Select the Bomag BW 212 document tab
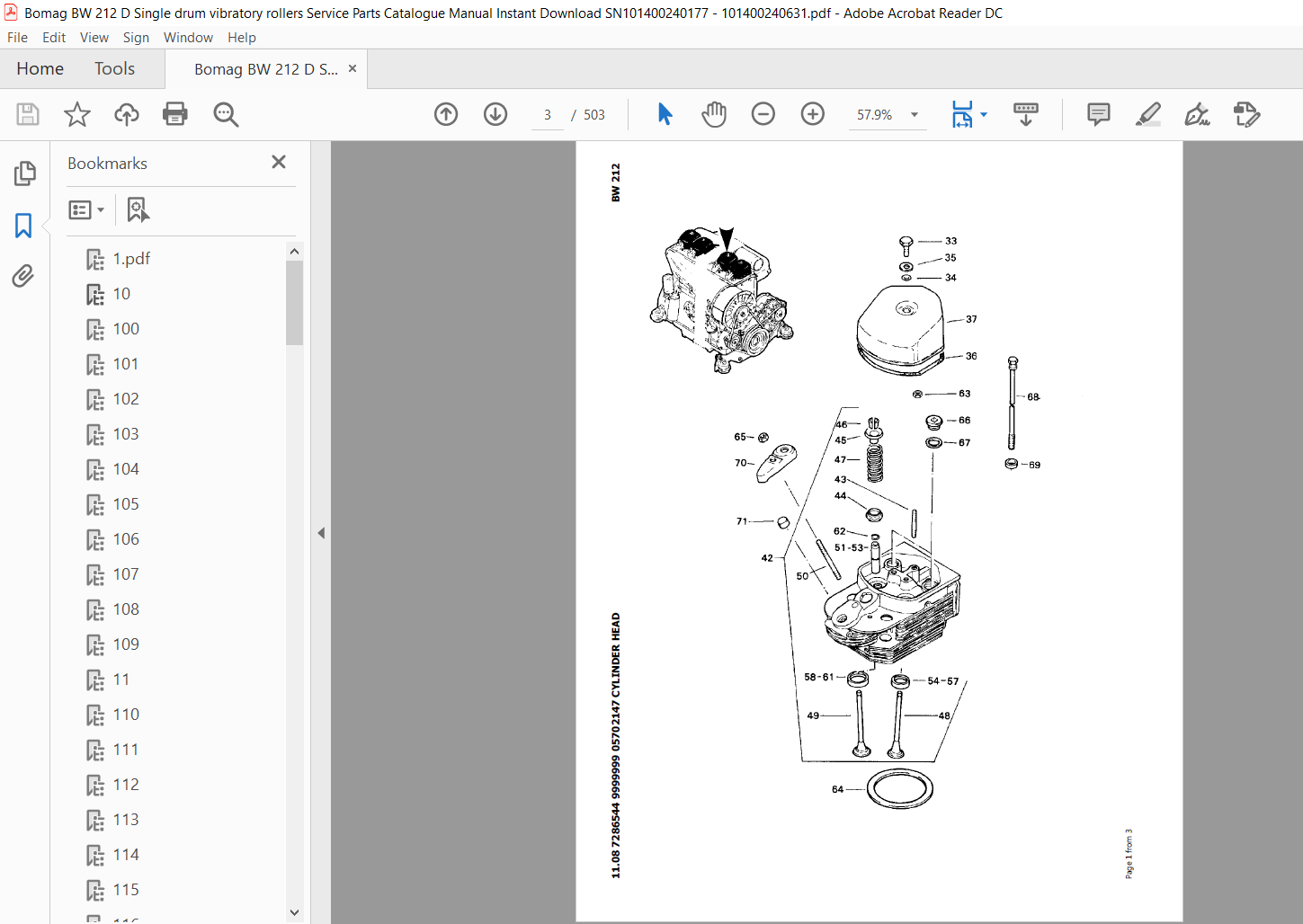Viewport: 1303px width, 924px height. [x=265, y=69]
